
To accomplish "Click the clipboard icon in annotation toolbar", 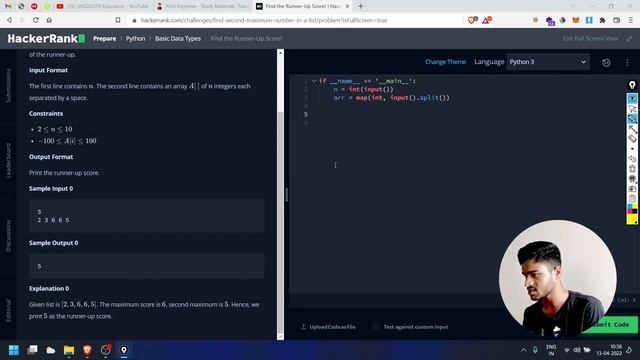I will tap(632, 198).
